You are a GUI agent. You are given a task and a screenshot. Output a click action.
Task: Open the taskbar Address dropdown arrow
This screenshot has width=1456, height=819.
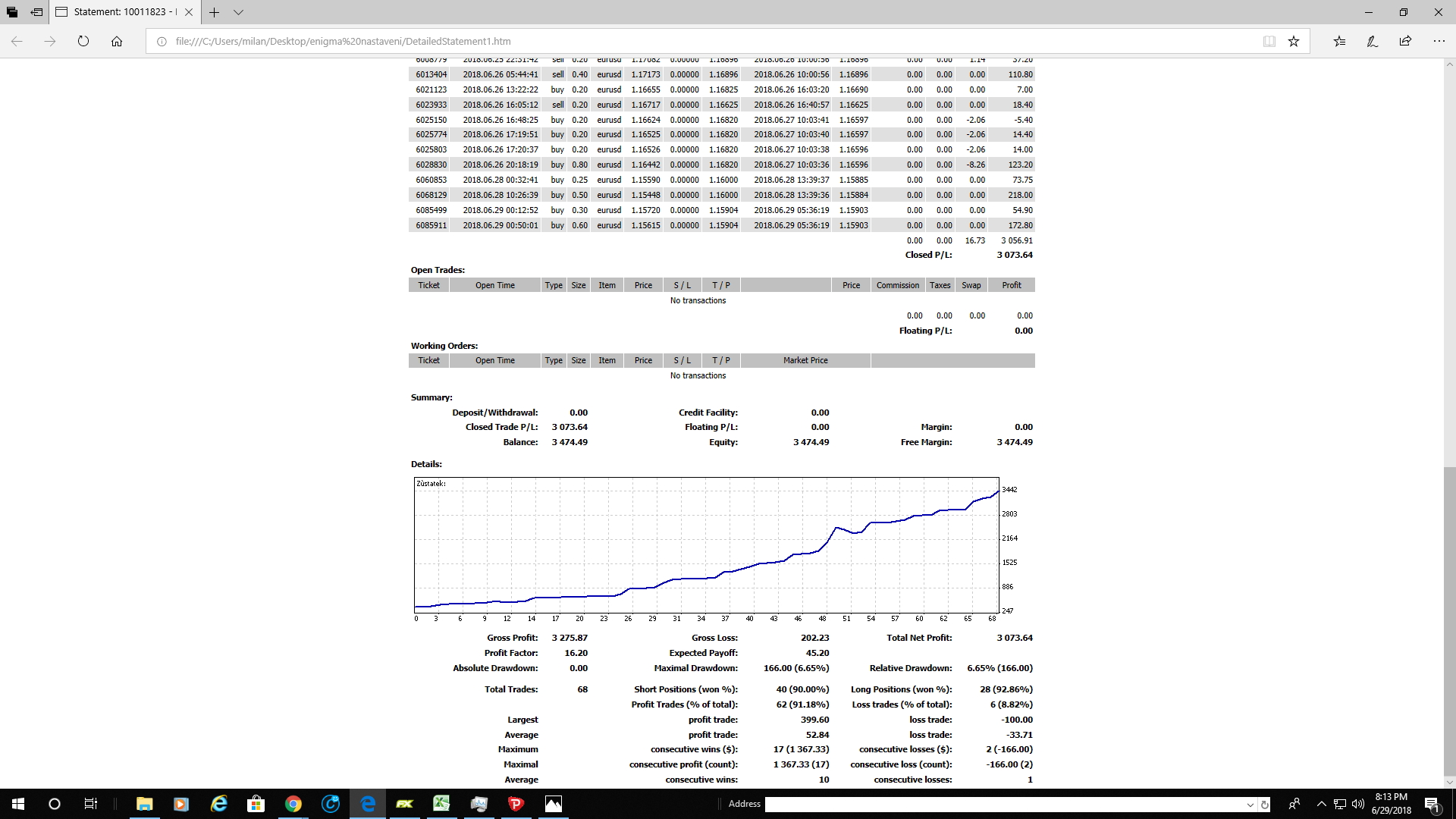point(1250,805)
